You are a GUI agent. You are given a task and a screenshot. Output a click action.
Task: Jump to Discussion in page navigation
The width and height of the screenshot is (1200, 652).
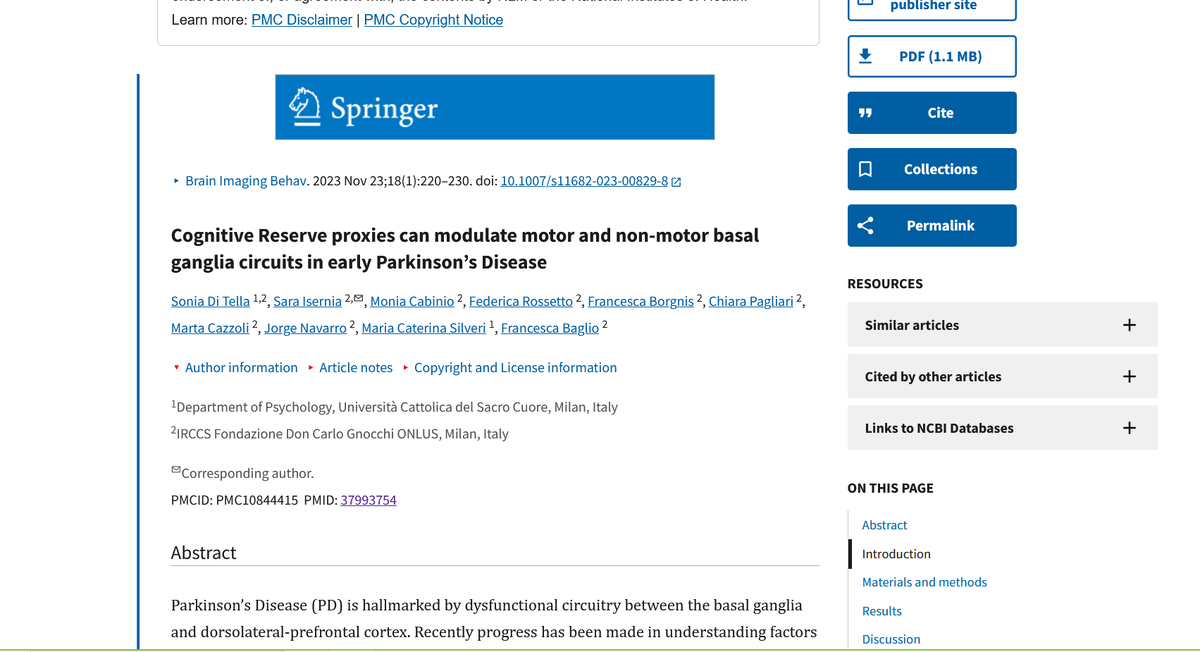click(891, 639)
